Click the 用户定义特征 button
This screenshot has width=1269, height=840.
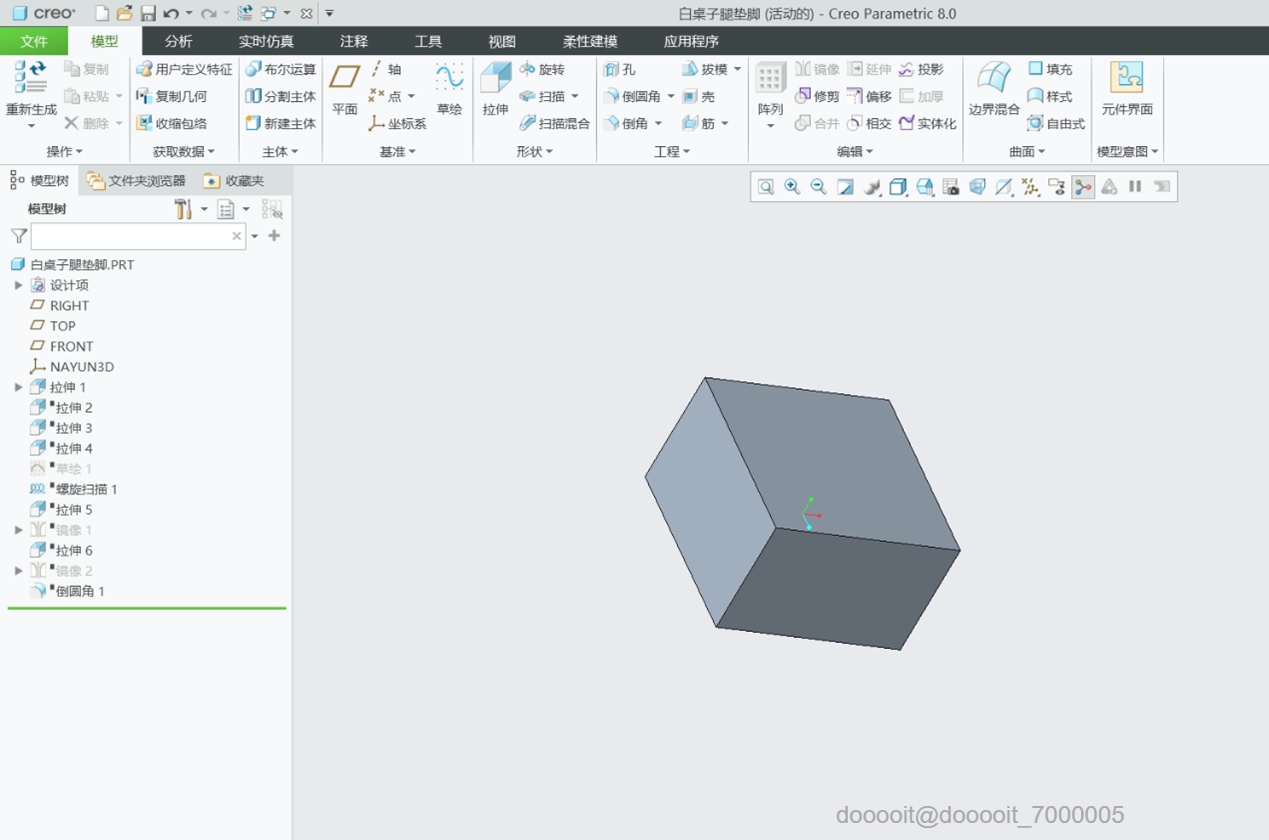[x=184, y=70]
